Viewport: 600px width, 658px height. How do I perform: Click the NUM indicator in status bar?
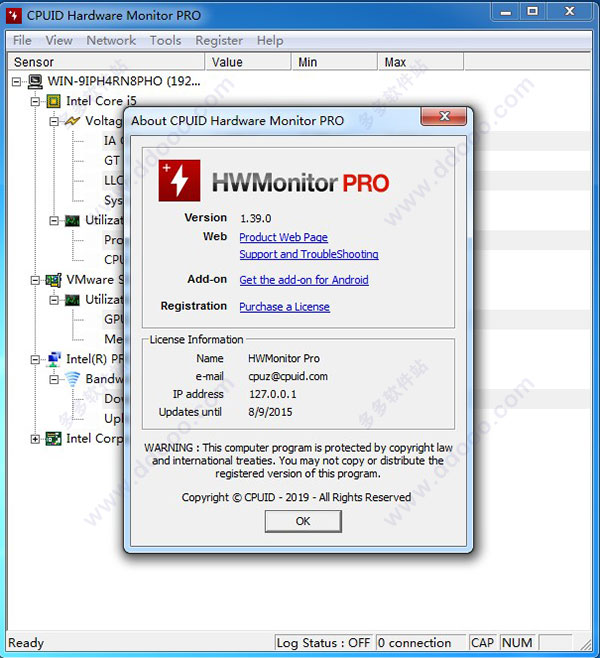517,643
